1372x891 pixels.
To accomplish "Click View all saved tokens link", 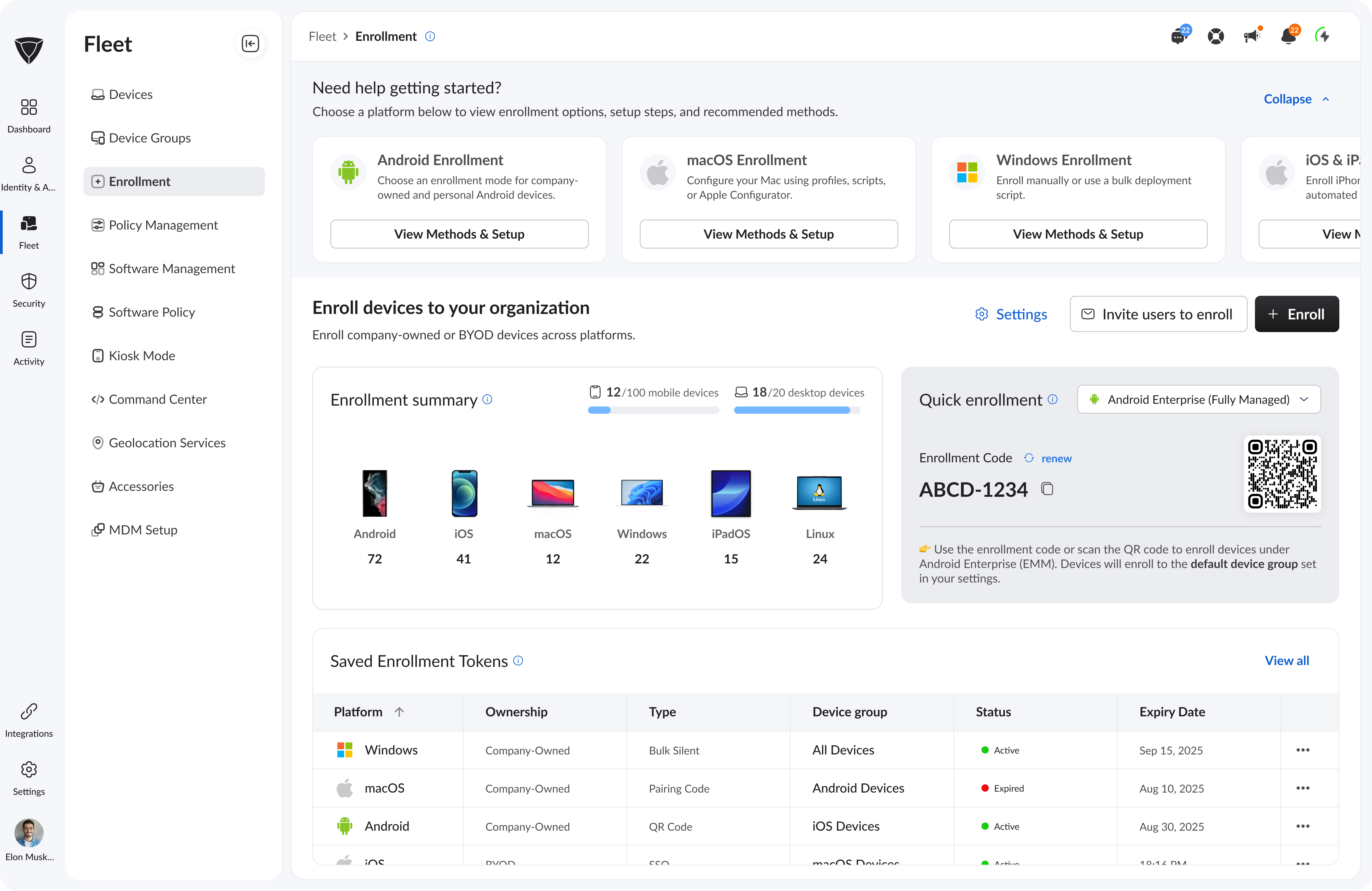I will [1287, 661].
